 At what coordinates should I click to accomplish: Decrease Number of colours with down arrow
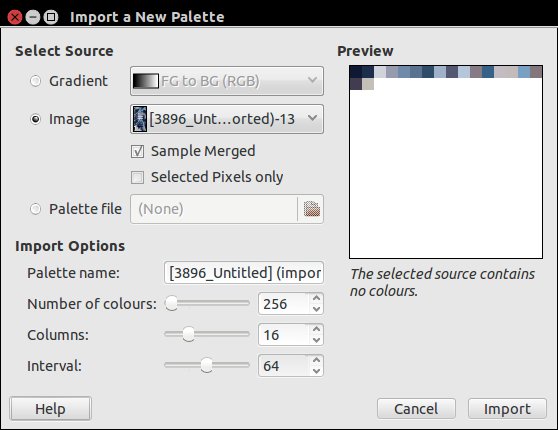tap(316, 309)
